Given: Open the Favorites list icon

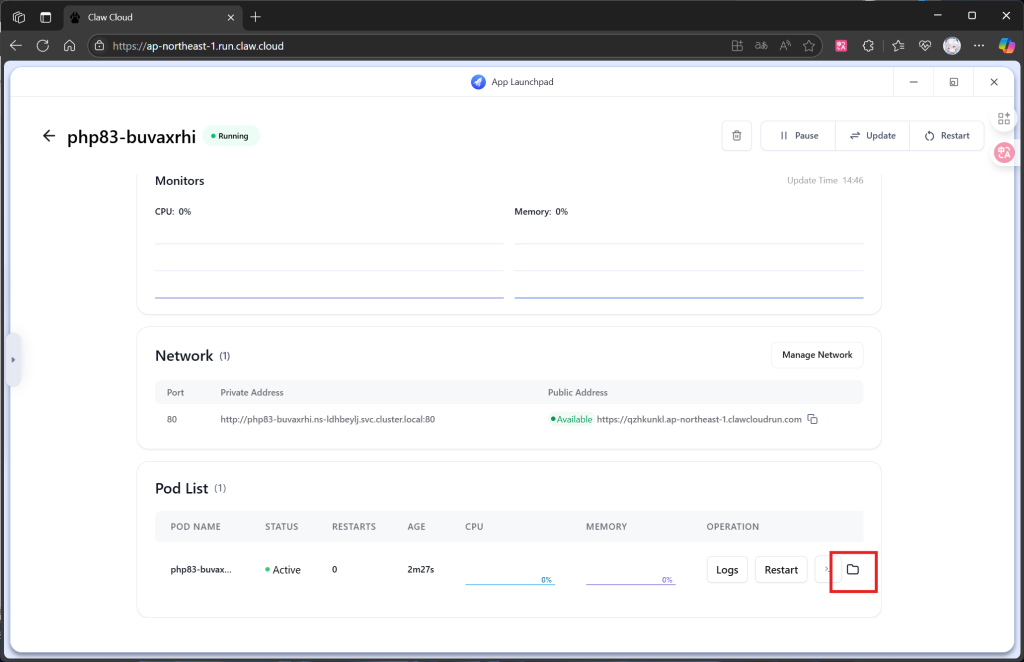Looking at the screenshot, I should (898, 46).
